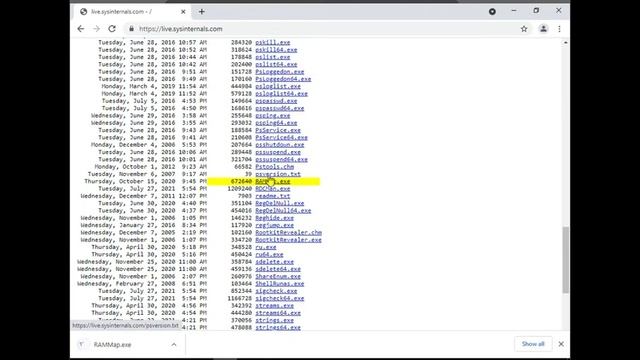Open pslist.exe link
640x360 pixels.
273,57
